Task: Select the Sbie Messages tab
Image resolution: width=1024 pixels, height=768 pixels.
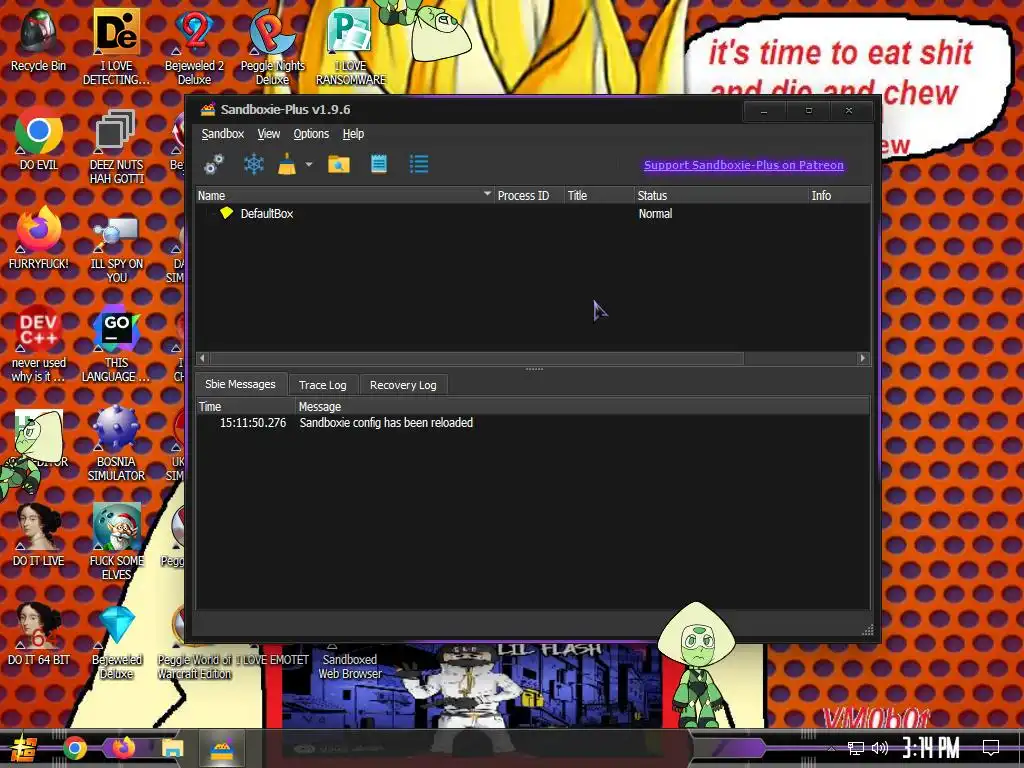Action: (x=240, y=384)
